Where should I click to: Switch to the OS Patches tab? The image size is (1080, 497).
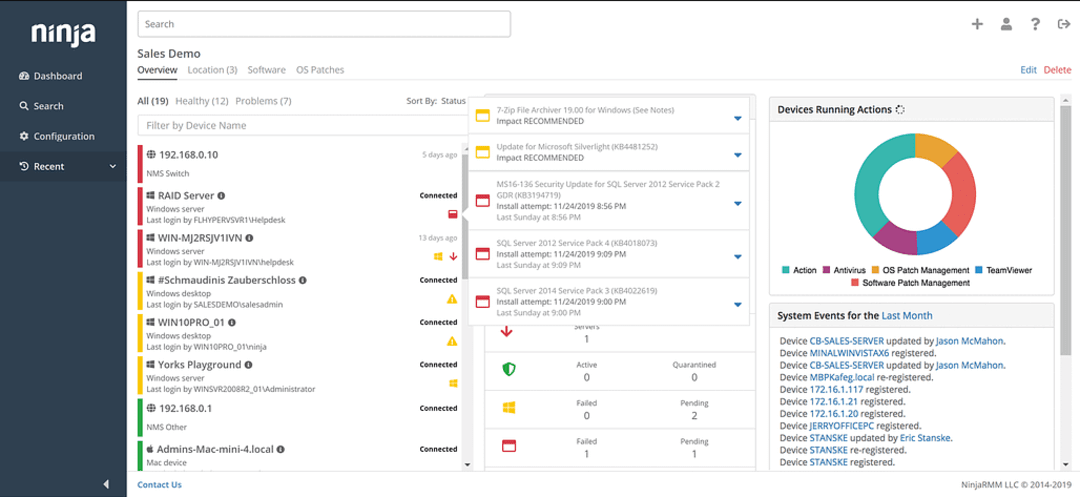click(x=320, y=70)
